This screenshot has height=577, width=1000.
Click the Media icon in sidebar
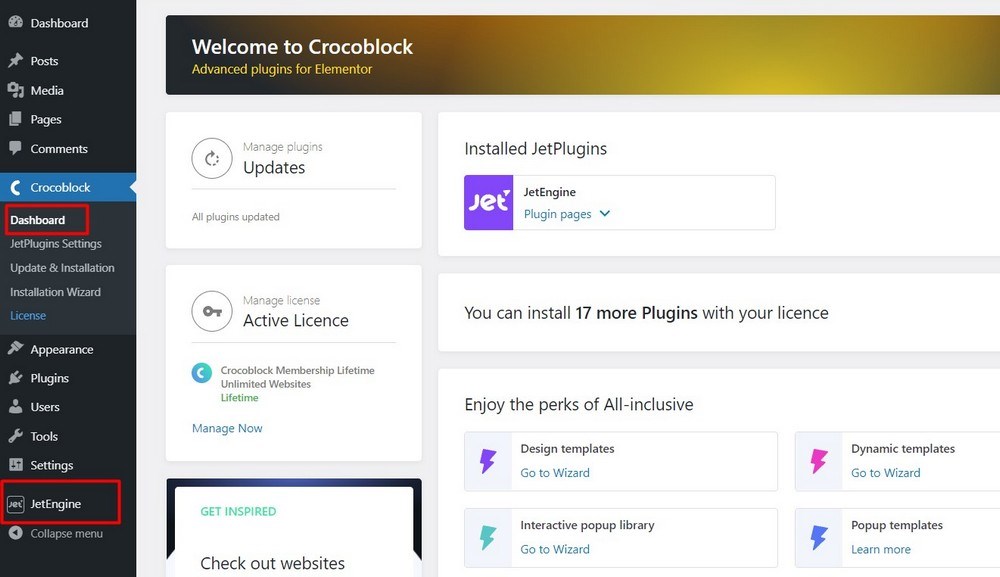coord(15,90)
